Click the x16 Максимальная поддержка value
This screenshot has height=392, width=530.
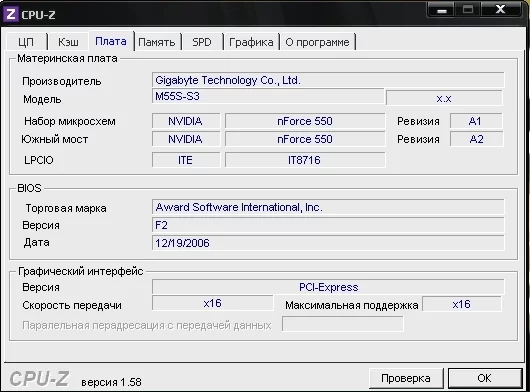tap(462, 304)
